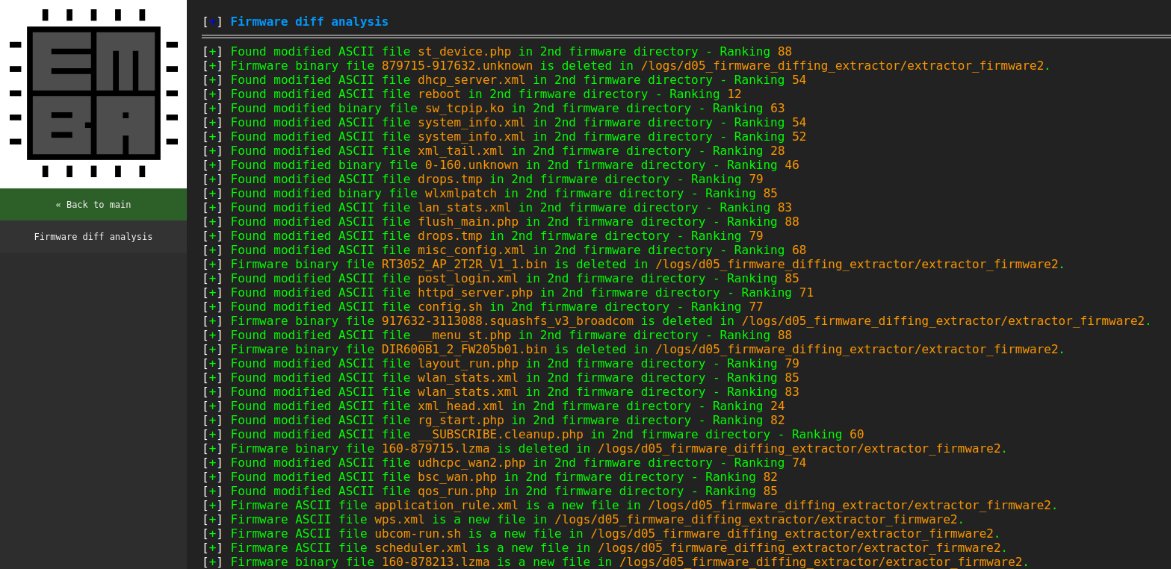
Task: Select sw_tcpip.ko binary file name
Action: point(465,108)
